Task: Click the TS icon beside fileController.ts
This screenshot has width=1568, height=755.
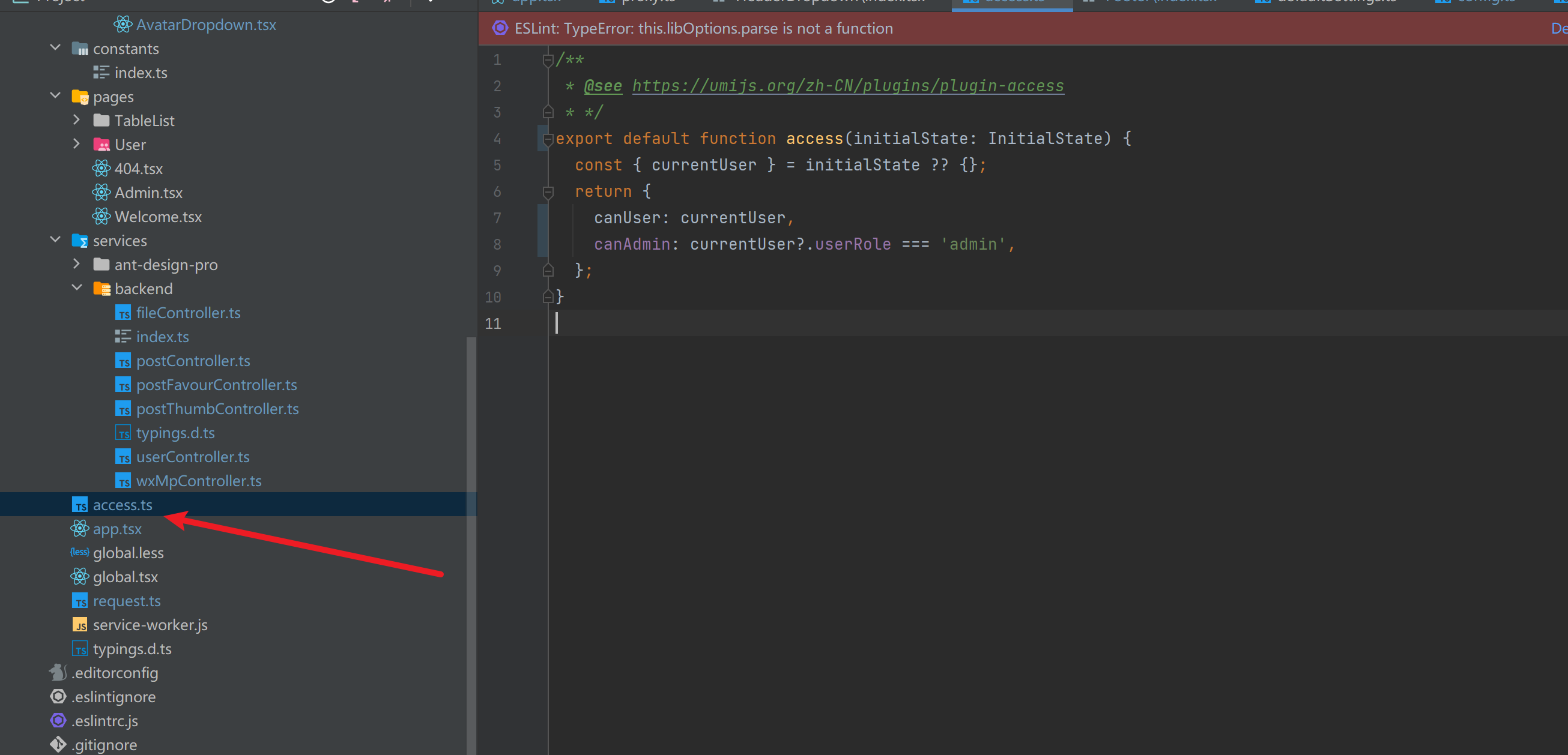Action: (123, 313)
